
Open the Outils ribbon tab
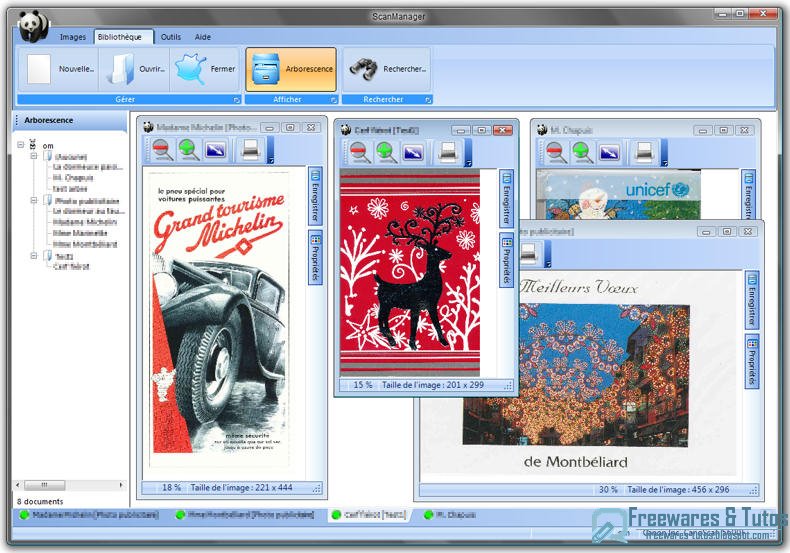pyautogui.click(x=171, y=37)
